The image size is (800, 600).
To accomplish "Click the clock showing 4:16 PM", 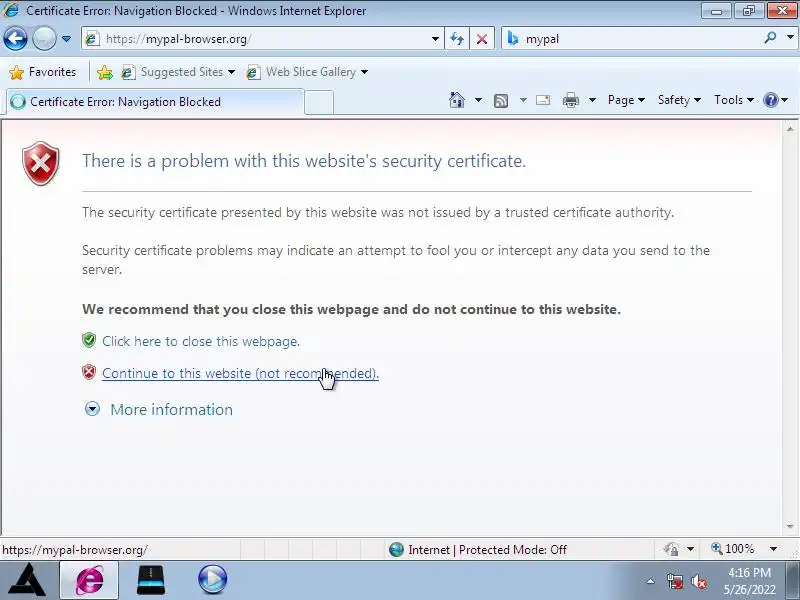I will coord(749,573).
